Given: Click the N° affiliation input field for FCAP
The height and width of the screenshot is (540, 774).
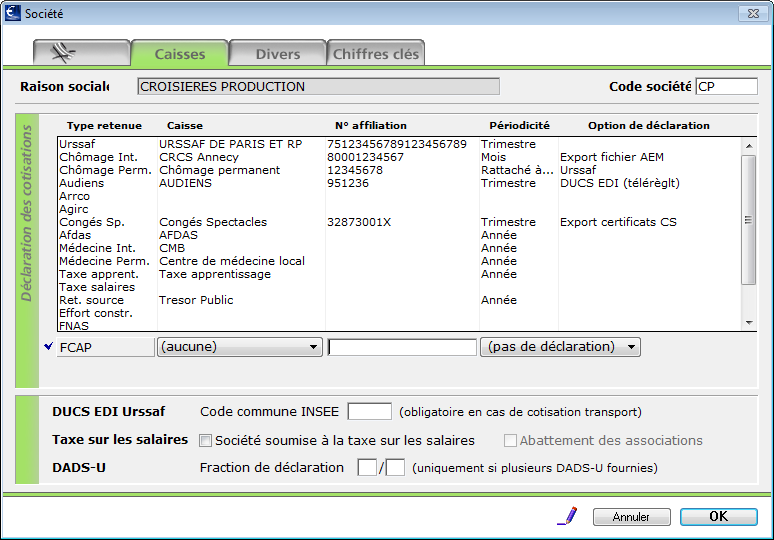Looking at the screenshot, I should [402, 347].
